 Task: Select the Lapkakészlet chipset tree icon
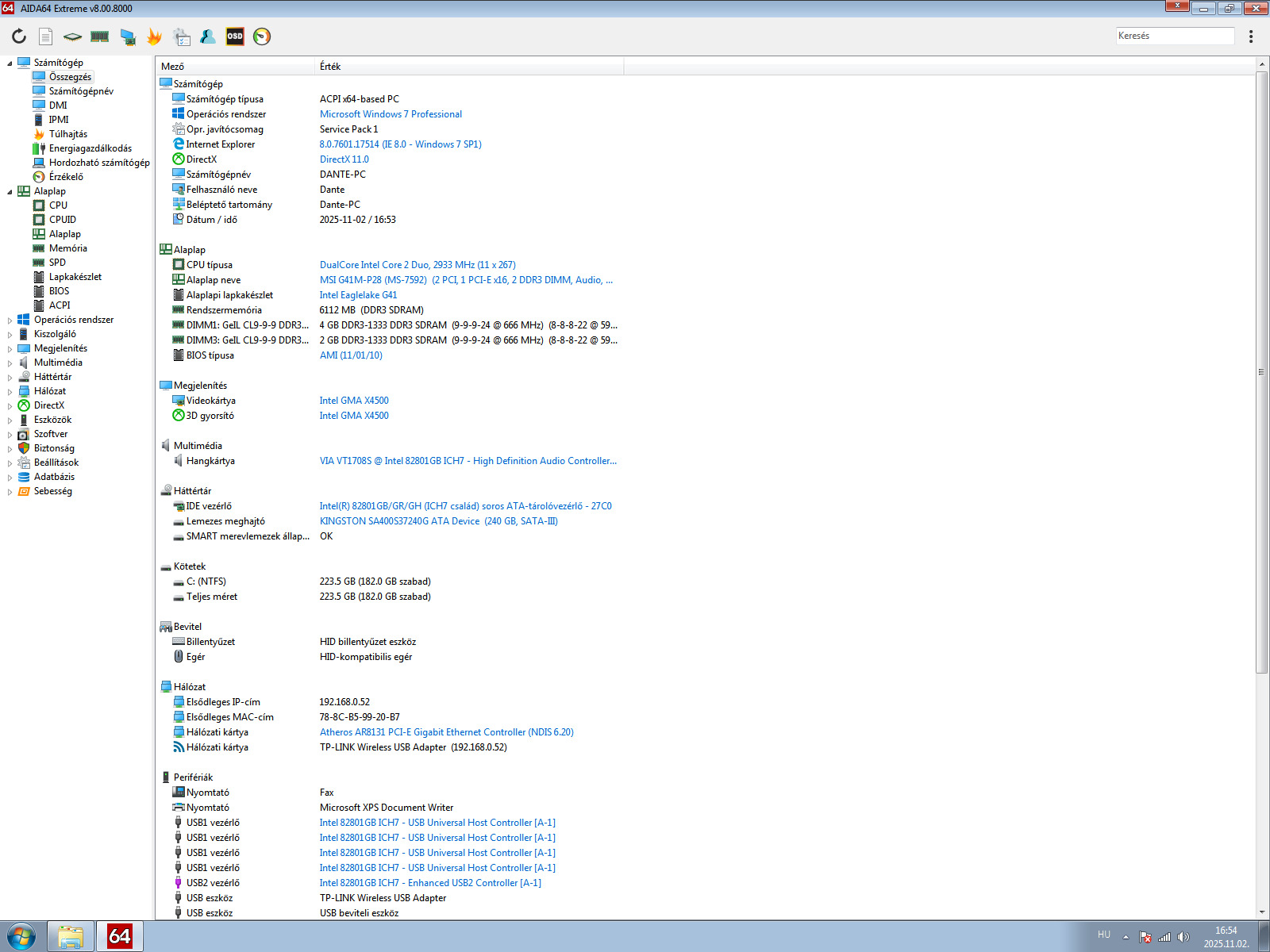[x=39, y=277]
